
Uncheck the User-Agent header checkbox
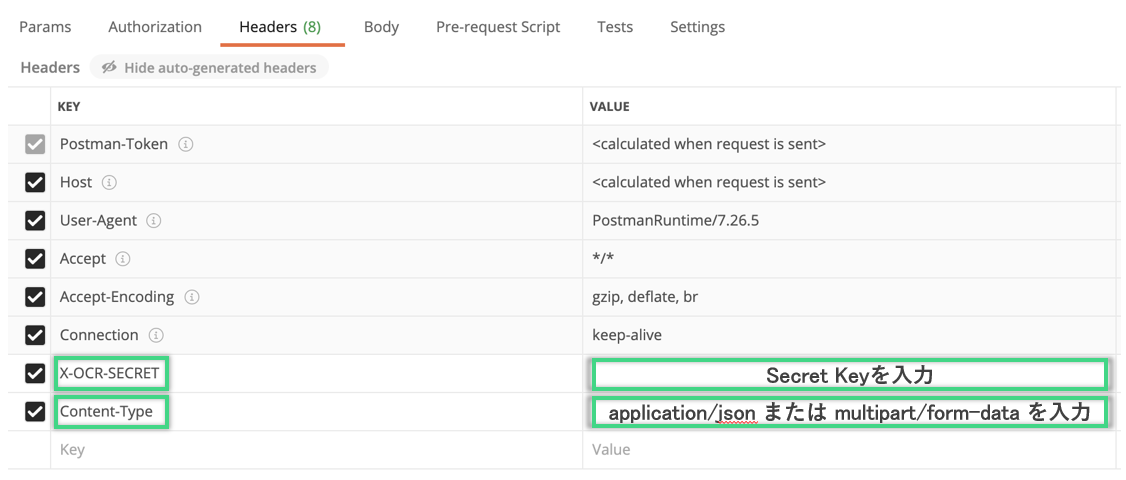click(35, 221)
